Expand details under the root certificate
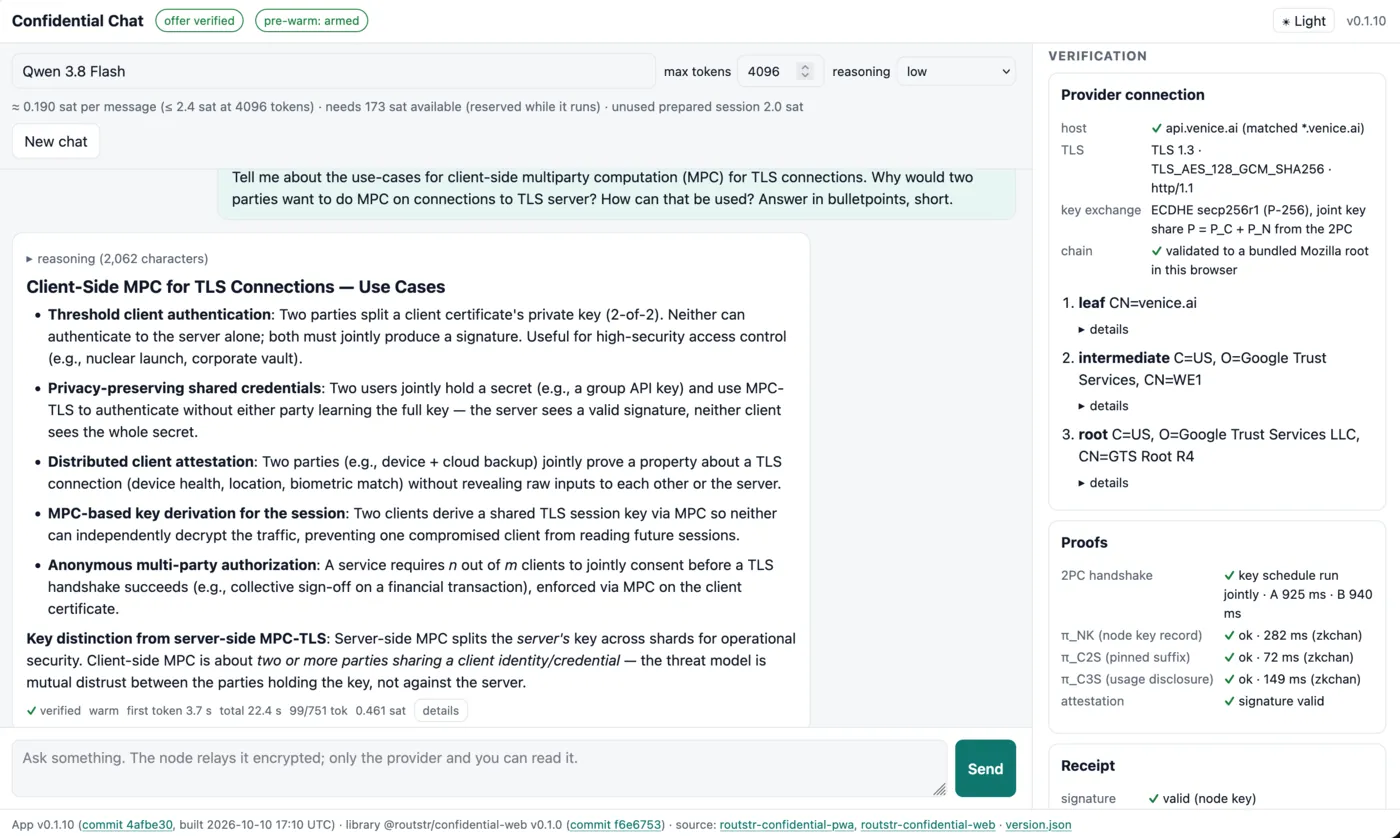This screenshot has height=838, width=1400. 1103,483
